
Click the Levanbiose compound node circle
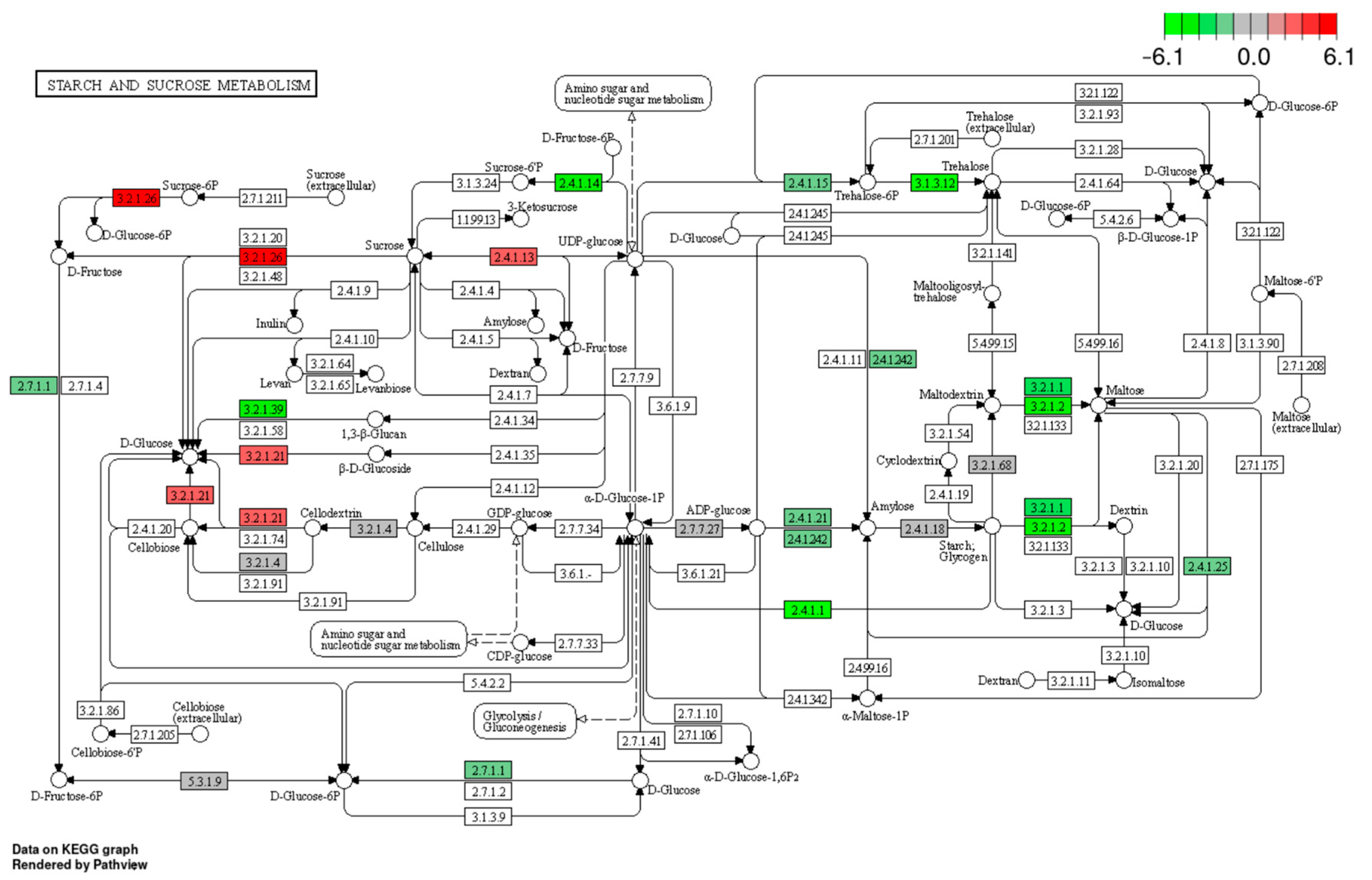tap(375, 374)
